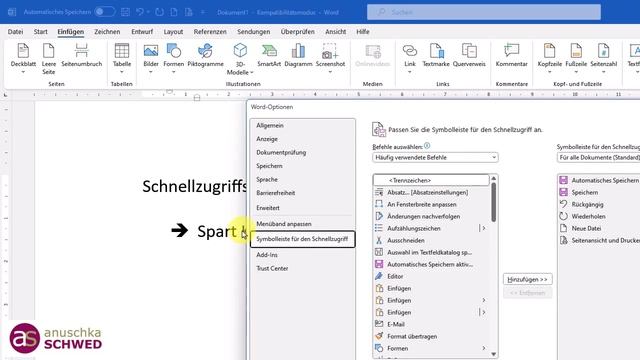Screen dimensions: 640x360
Task: Expand the Aufzählungszeichen submenu arrow
Action: [x=484, y=228]
